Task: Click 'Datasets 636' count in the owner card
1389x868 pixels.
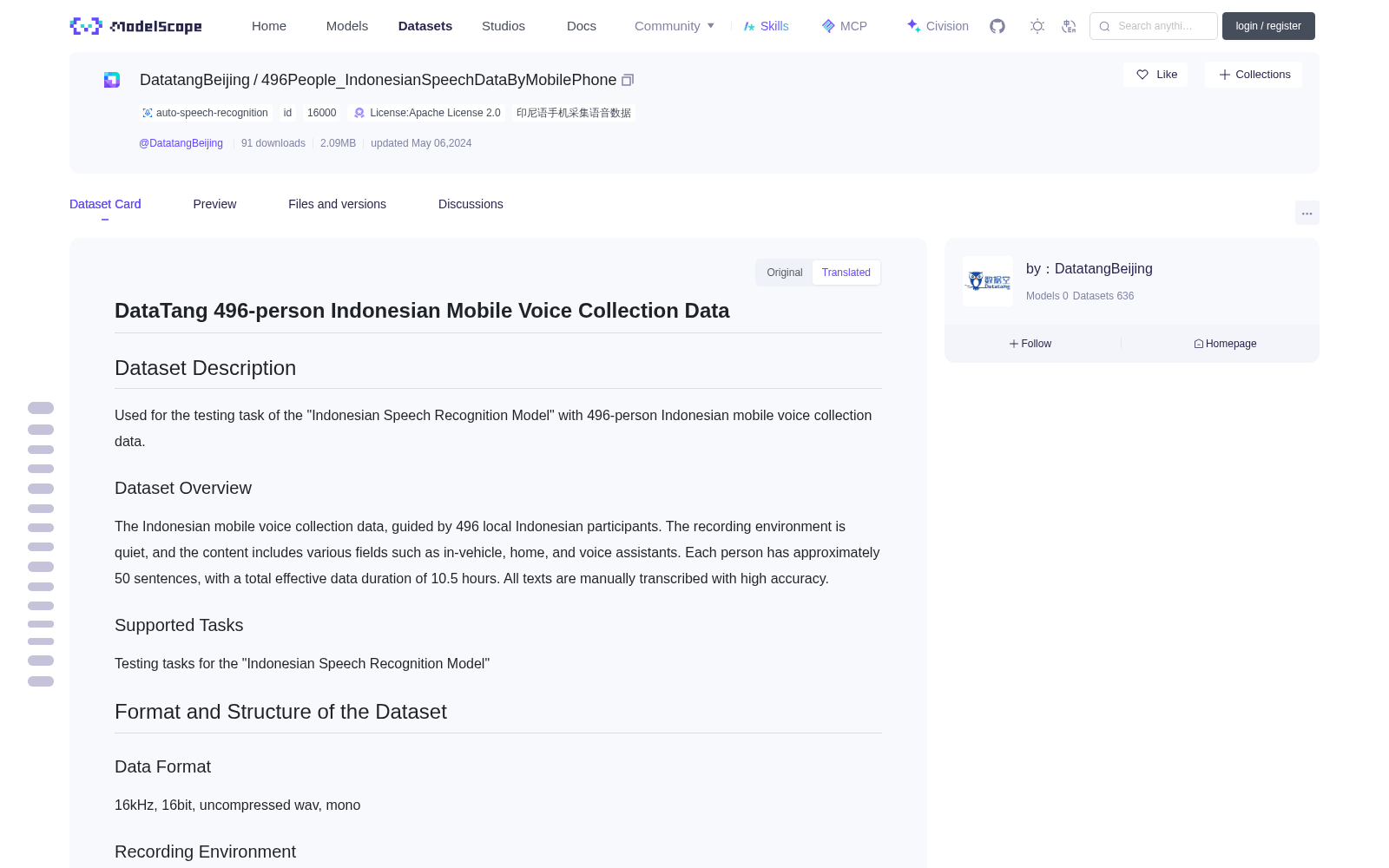Action: point(1103,296)
